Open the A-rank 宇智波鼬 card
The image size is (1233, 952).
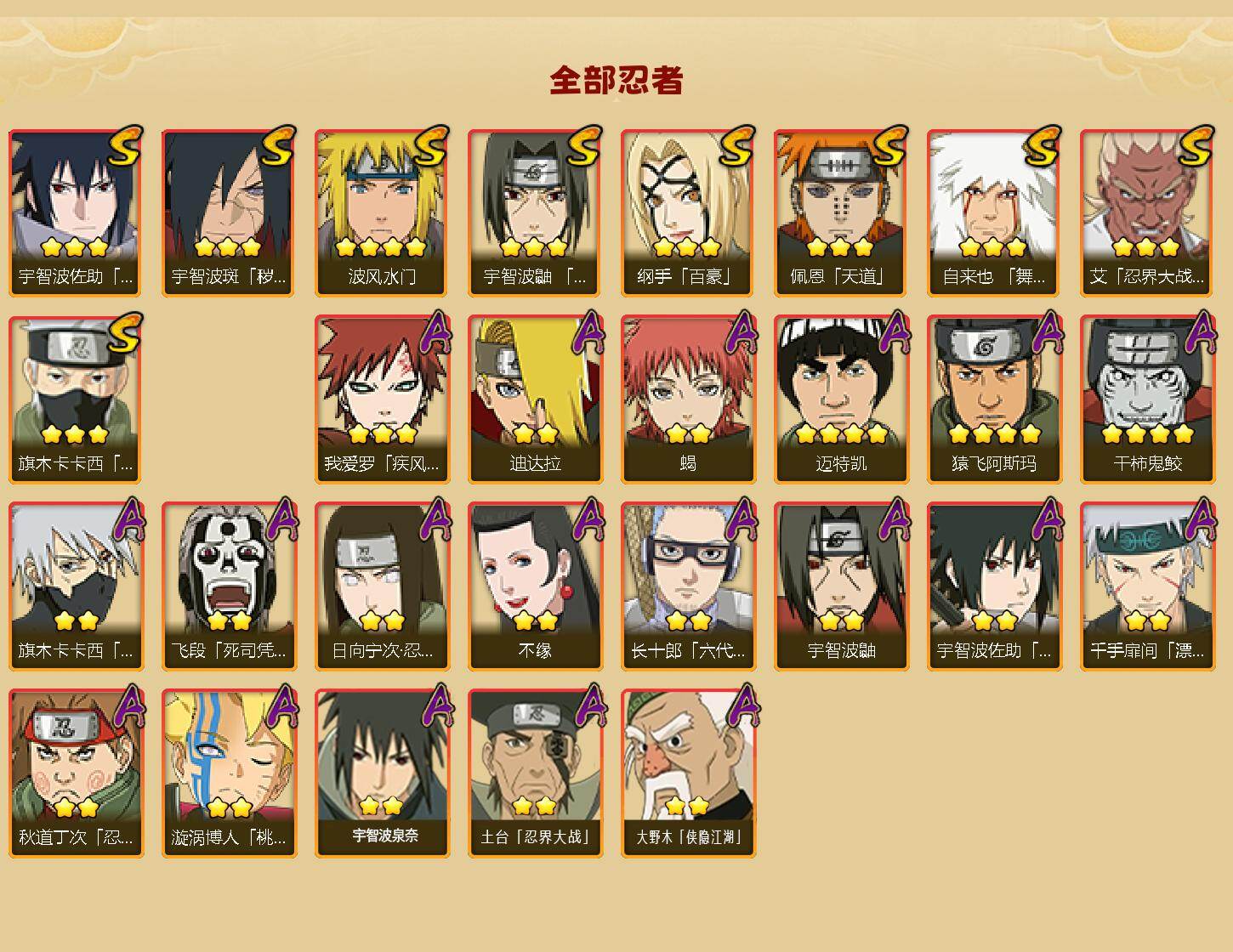(x=841, y=586)
